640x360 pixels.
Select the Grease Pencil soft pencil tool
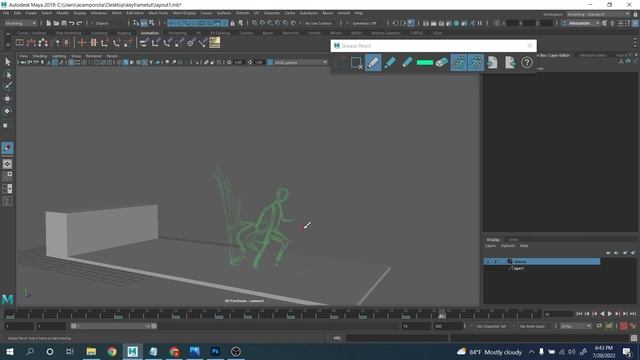(407, 62)
